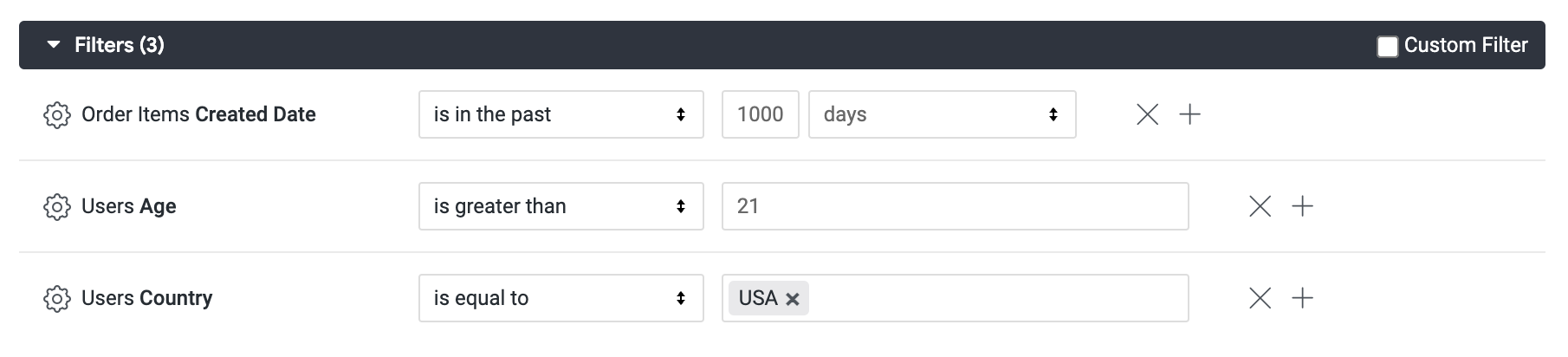
Task: Open settings gear for Order Items Created Date
Action: (56, 114)
